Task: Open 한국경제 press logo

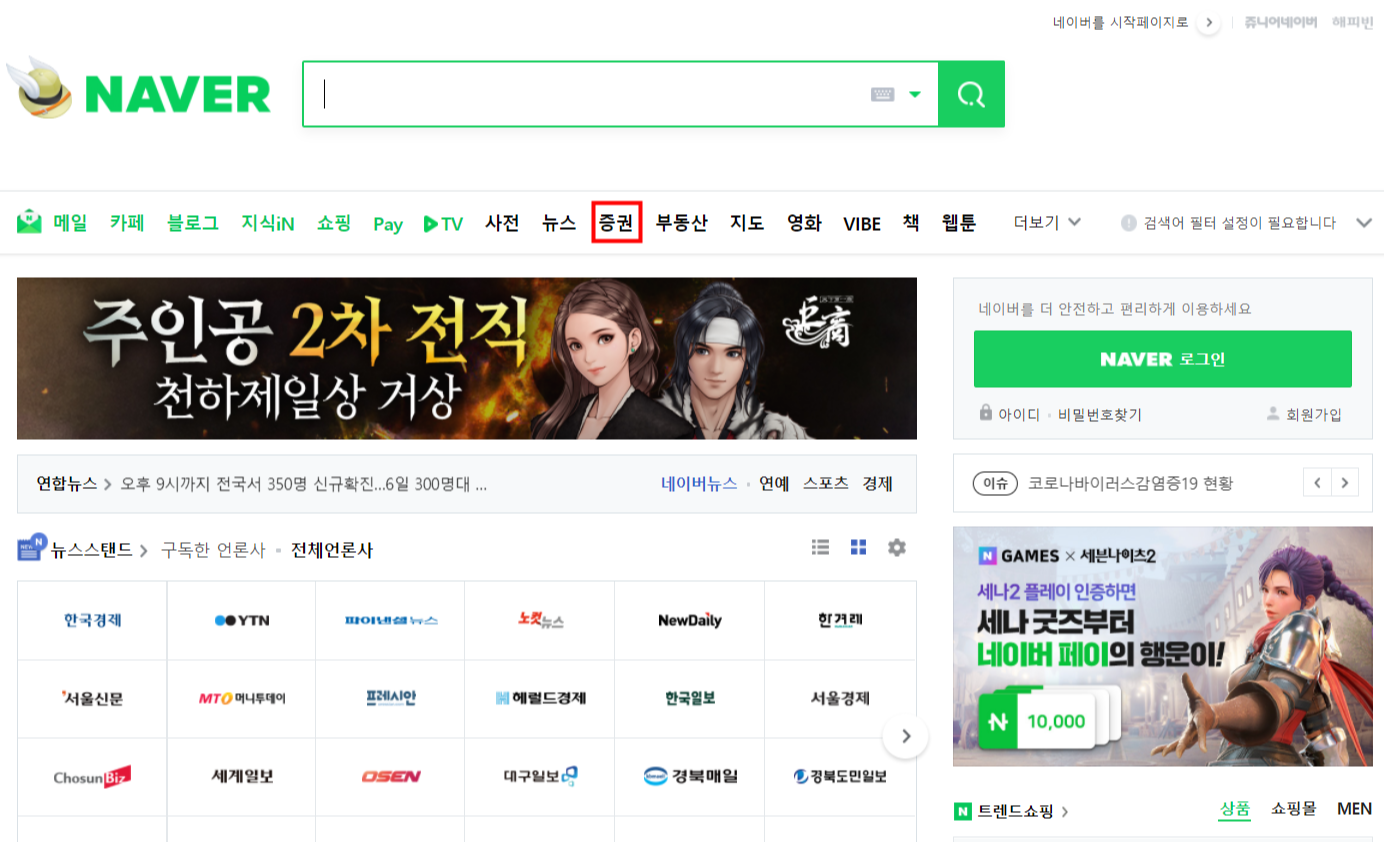Action: click(92, 620)
